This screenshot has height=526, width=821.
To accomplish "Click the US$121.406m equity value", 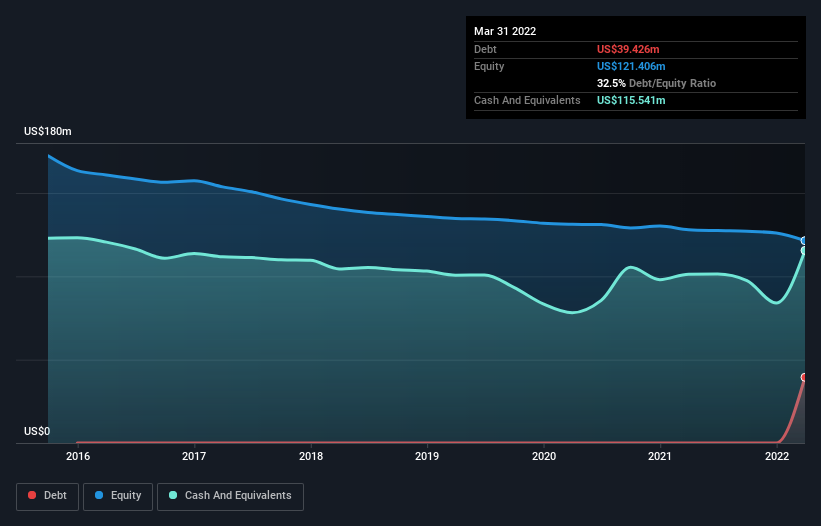I will coord(631,66).
